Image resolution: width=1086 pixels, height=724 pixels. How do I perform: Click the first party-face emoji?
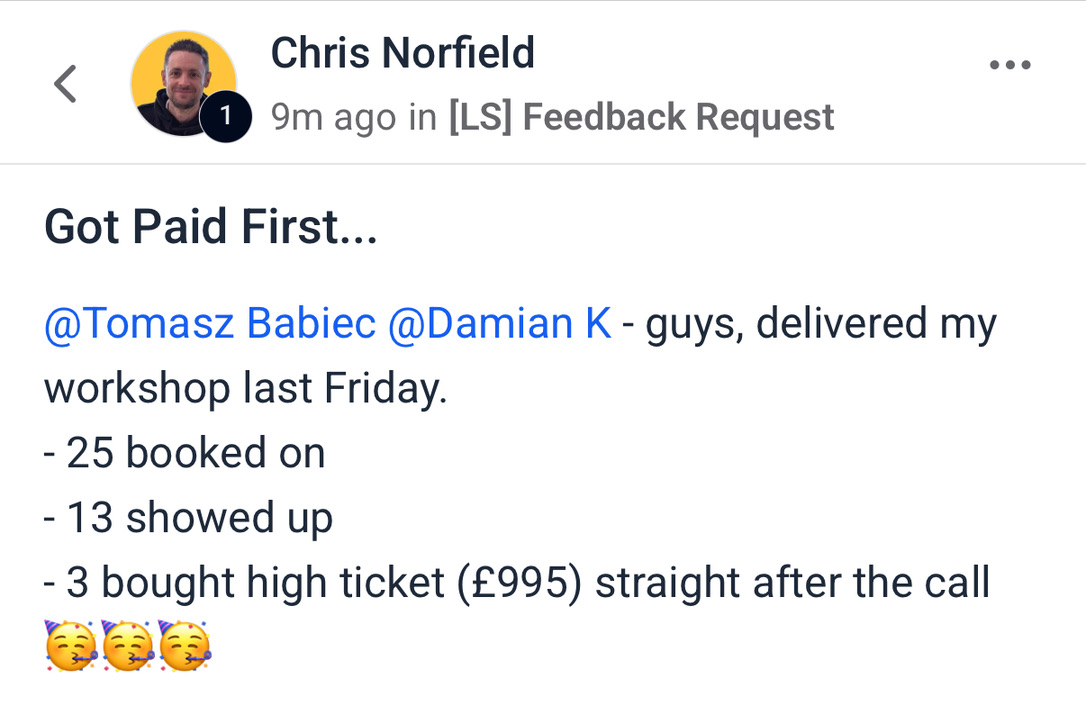[x=70, y=645]
